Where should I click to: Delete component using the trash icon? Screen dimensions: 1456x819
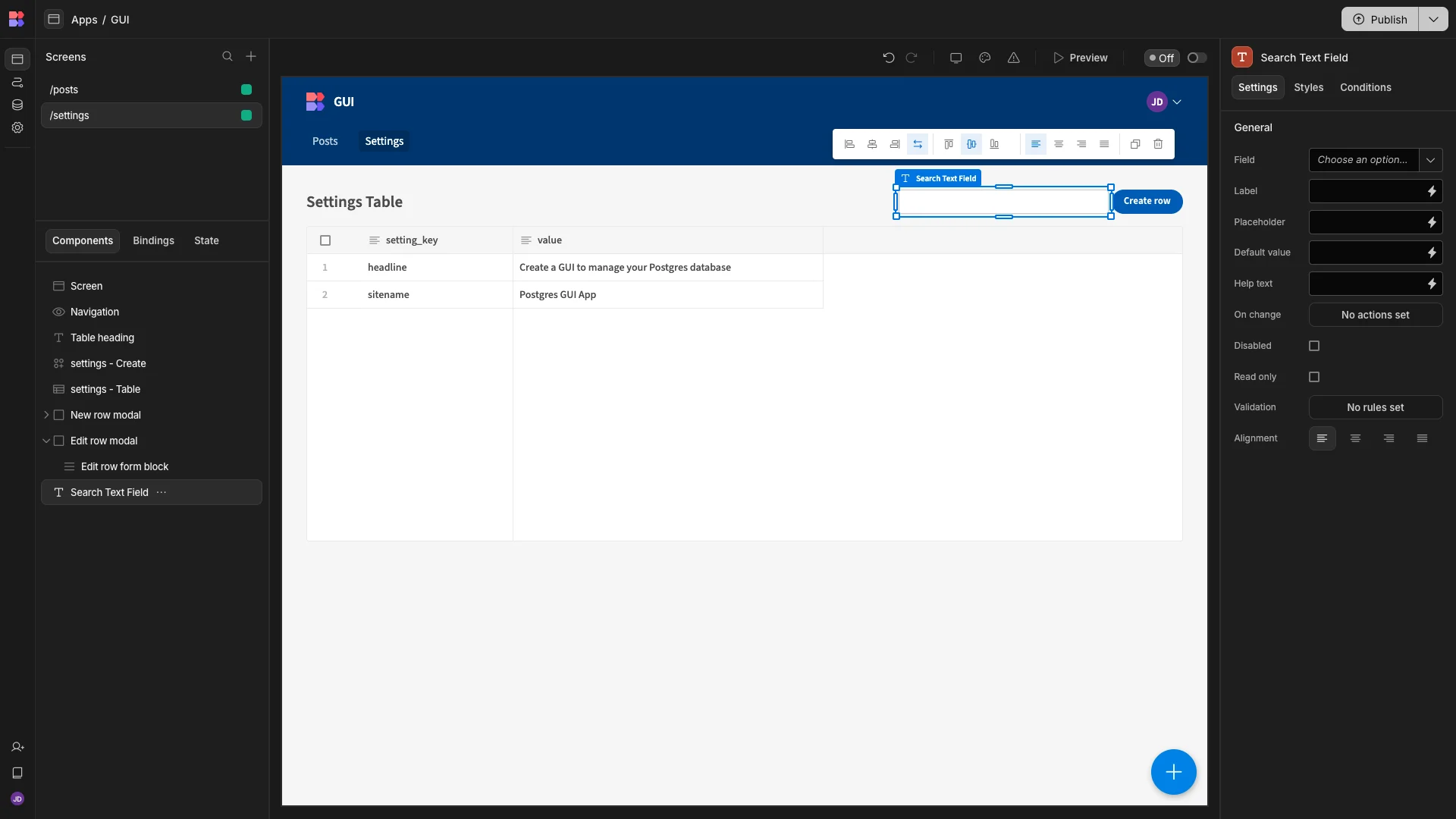(1158, 144)
